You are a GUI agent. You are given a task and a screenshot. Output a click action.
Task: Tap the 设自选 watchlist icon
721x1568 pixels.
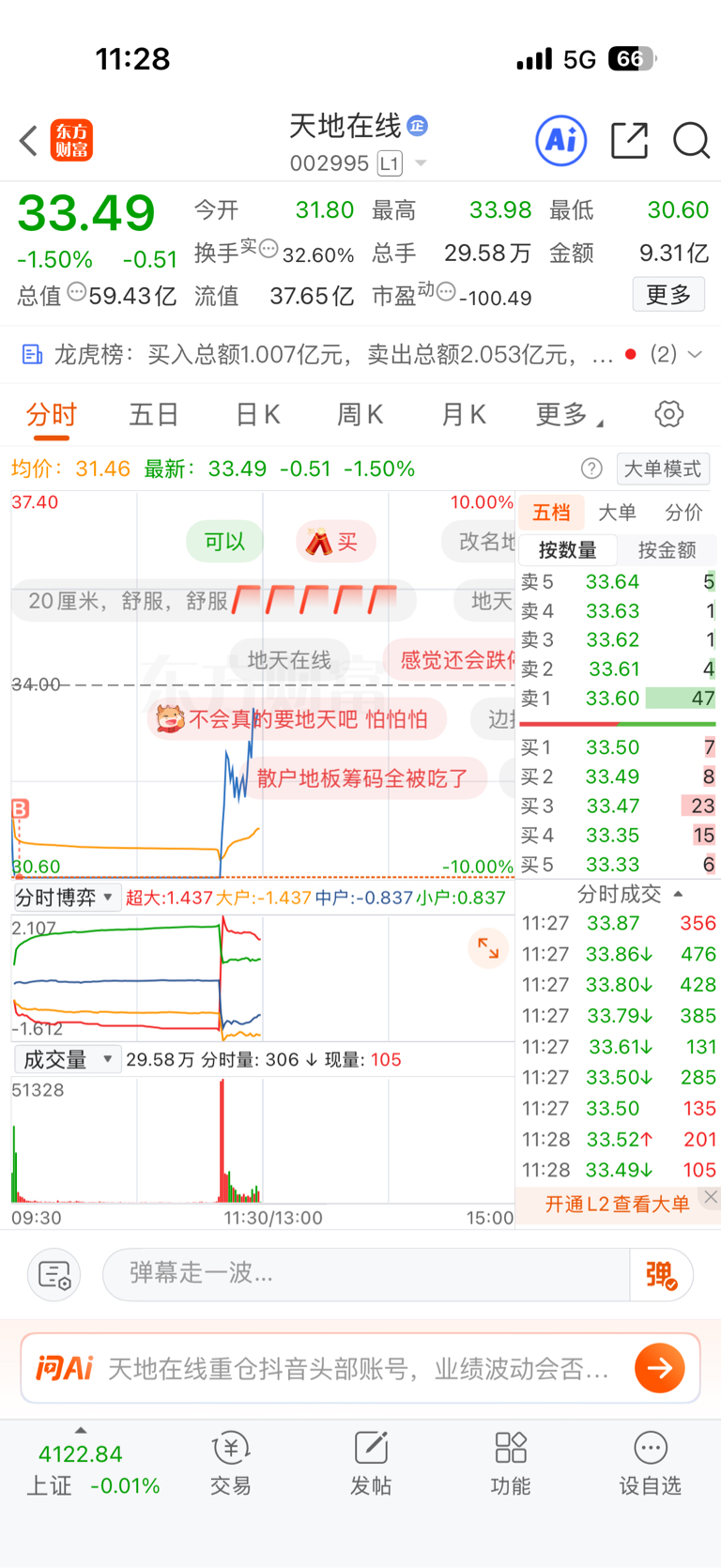[x=650, y=1464]
